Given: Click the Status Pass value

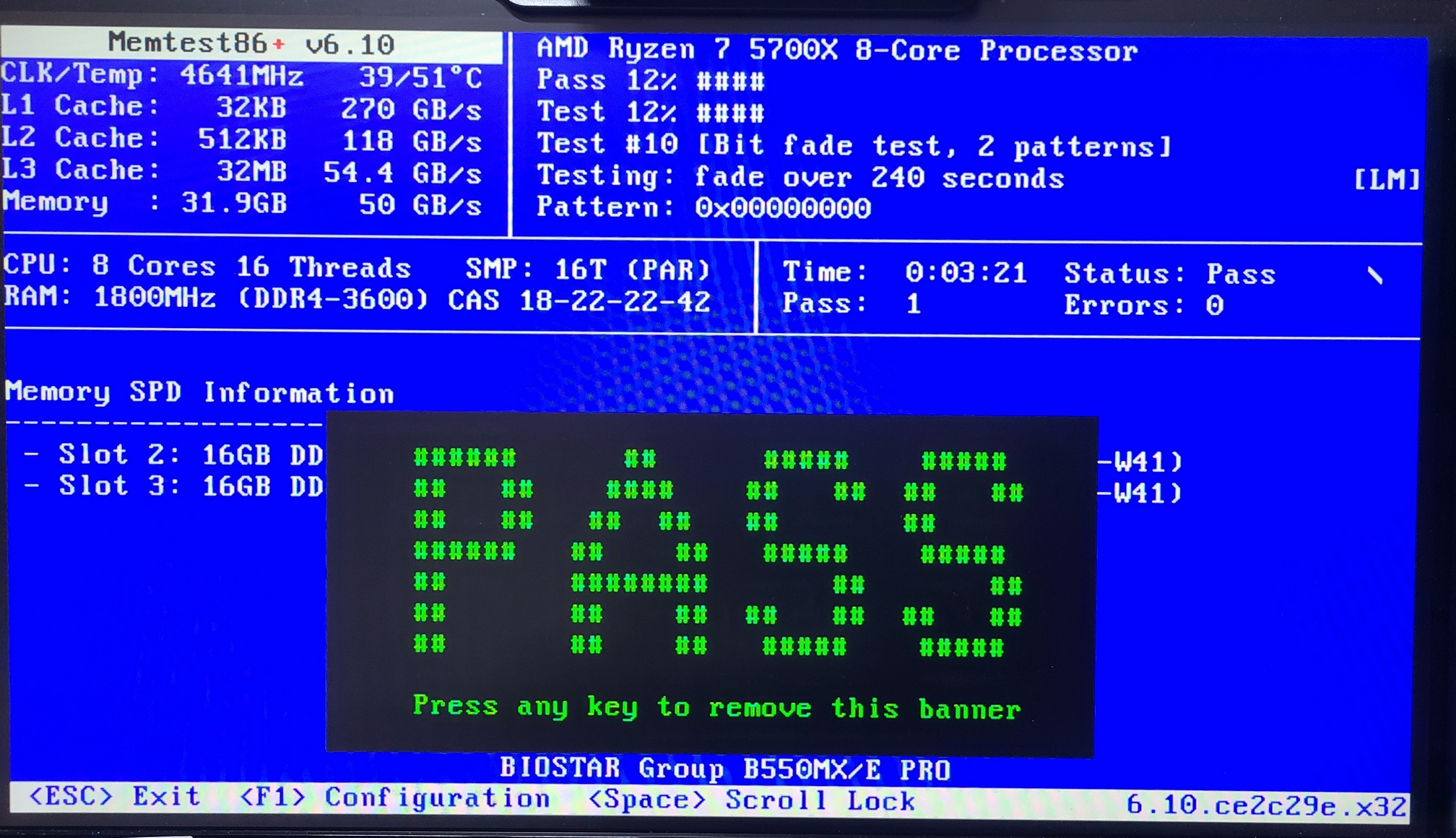Looking at the screenshot, I should [1241, 275].
